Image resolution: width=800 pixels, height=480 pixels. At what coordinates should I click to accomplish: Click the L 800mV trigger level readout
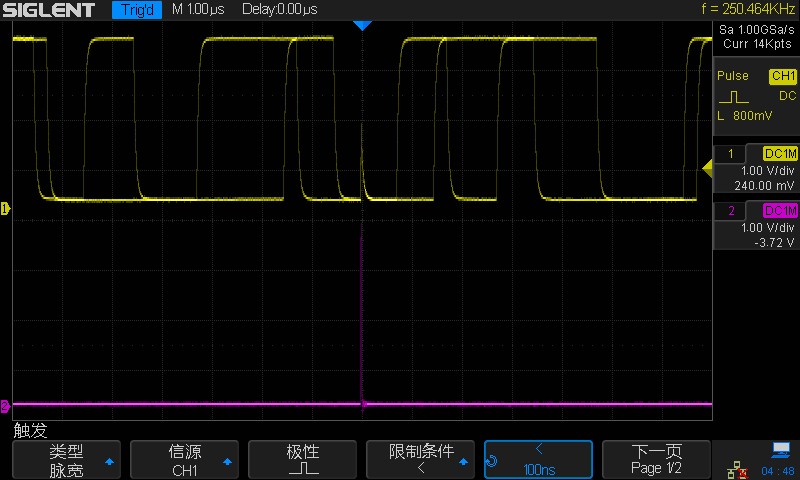744,116
